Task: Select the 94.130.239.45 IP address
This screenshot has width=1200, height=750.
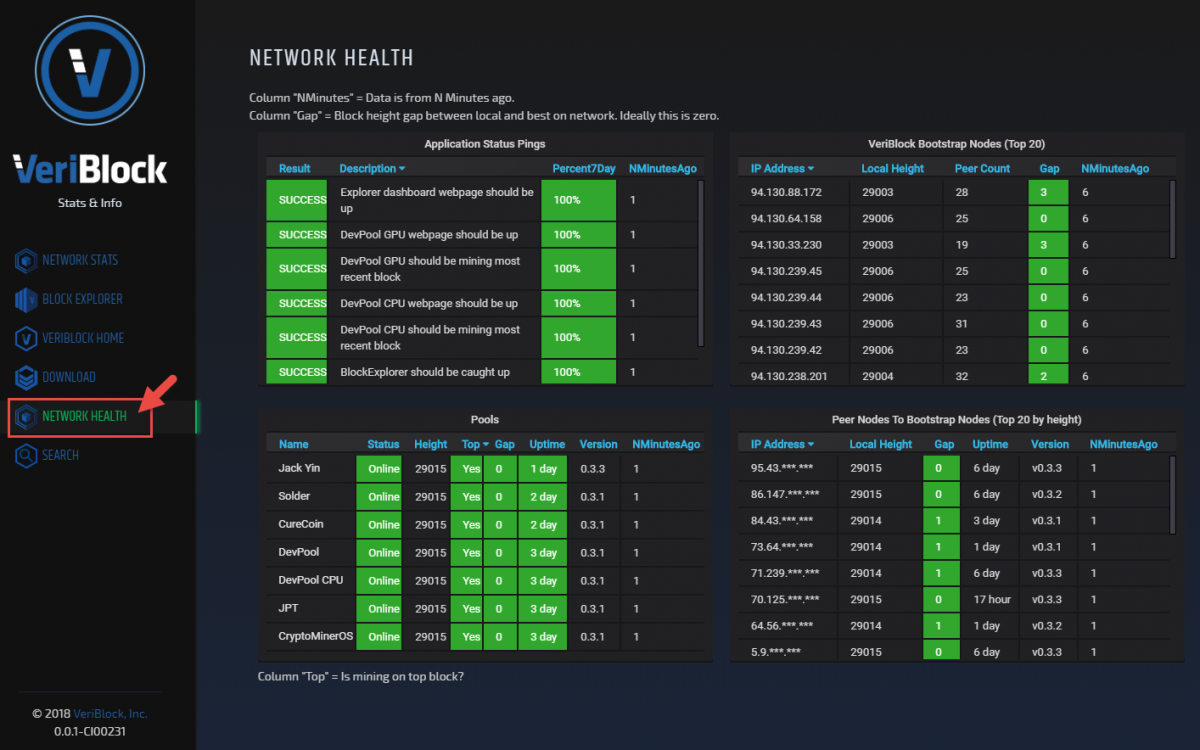Action: tap(786, 271)
